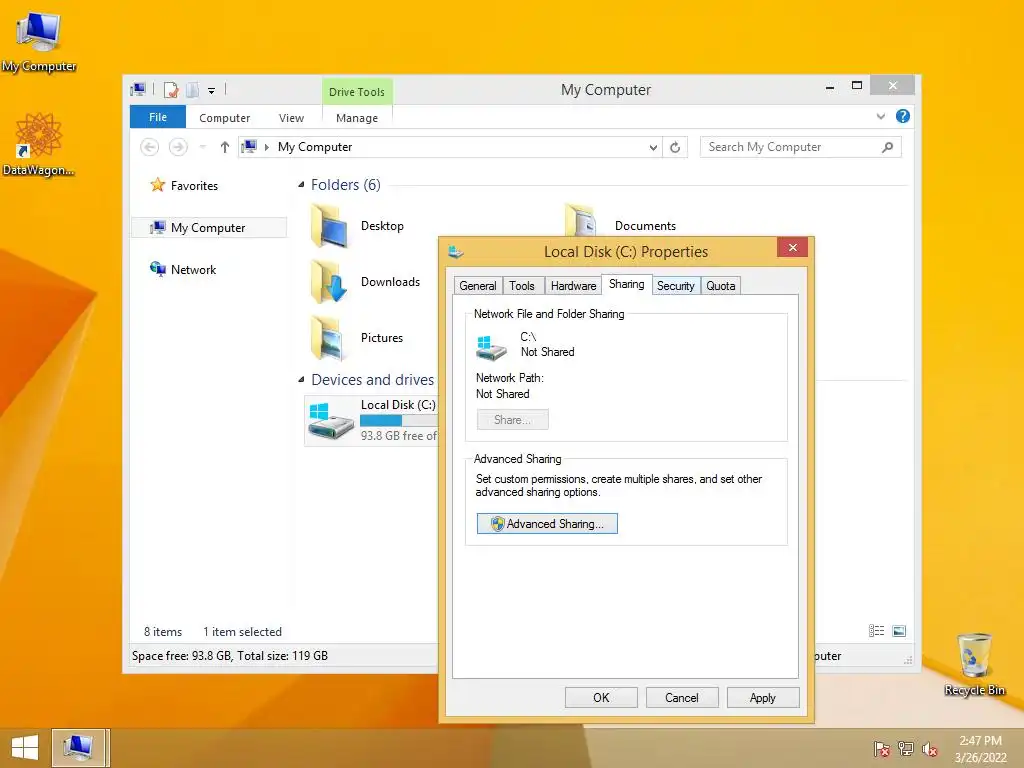Open network status tray icon

click(x=906, y=749)
